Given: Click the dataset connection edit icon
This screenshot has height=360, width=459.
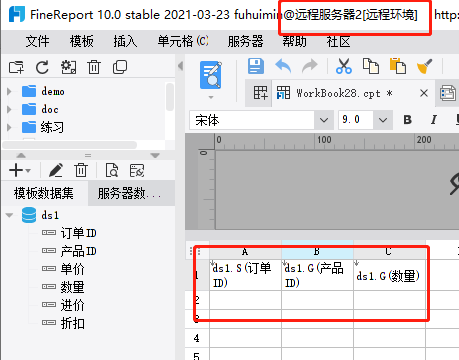Looking at the screenshot, I should (137, 170).
